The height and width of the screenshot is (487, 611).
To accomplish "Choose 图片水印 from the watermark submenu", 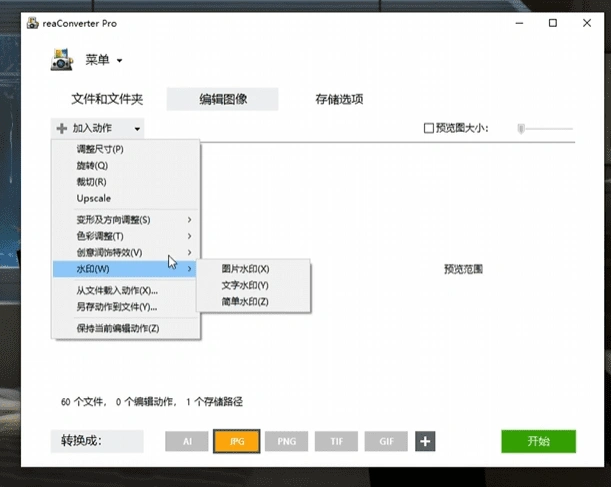I will click(x=245, y=268).
